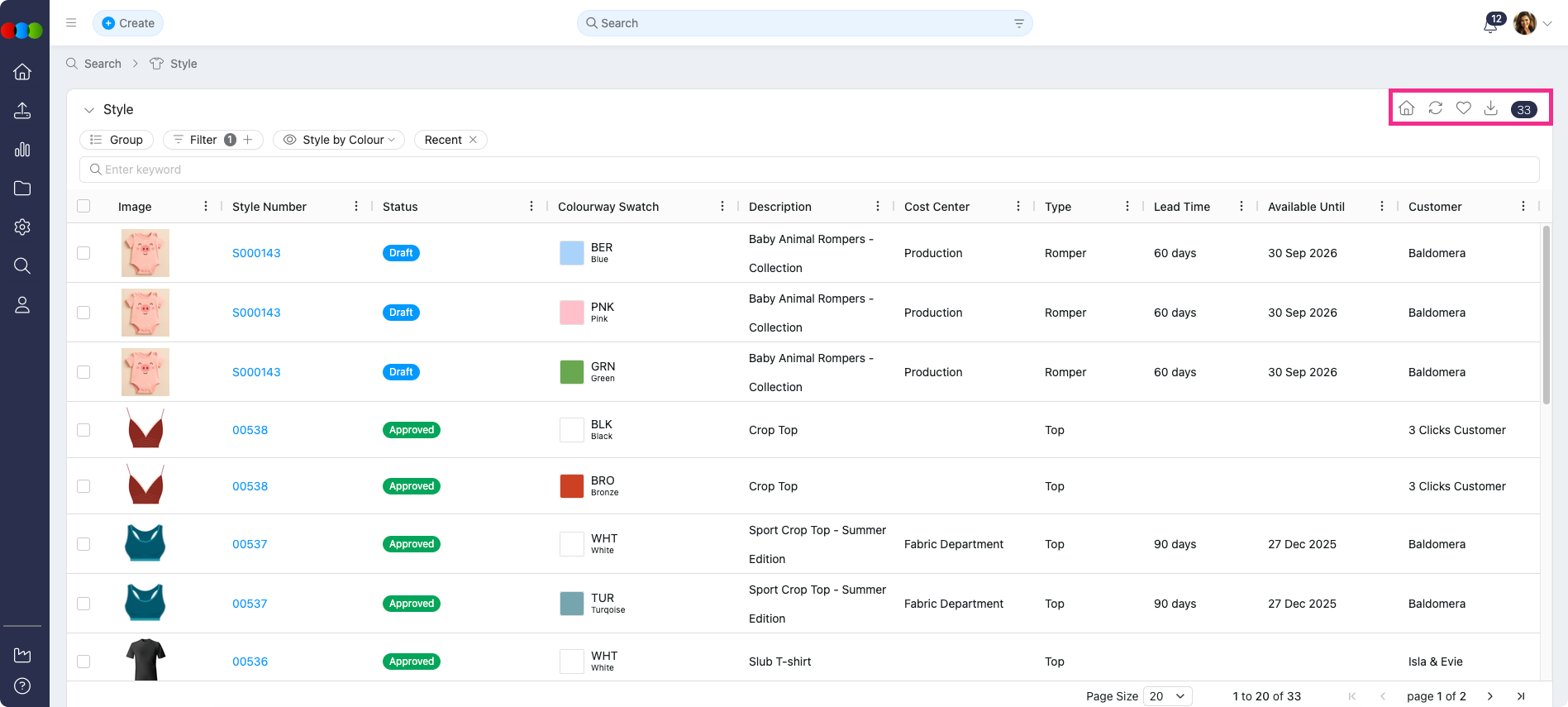Click the table vertical scrollbar
Screen dimensions: 1568x707
[x=1547, y=314]
